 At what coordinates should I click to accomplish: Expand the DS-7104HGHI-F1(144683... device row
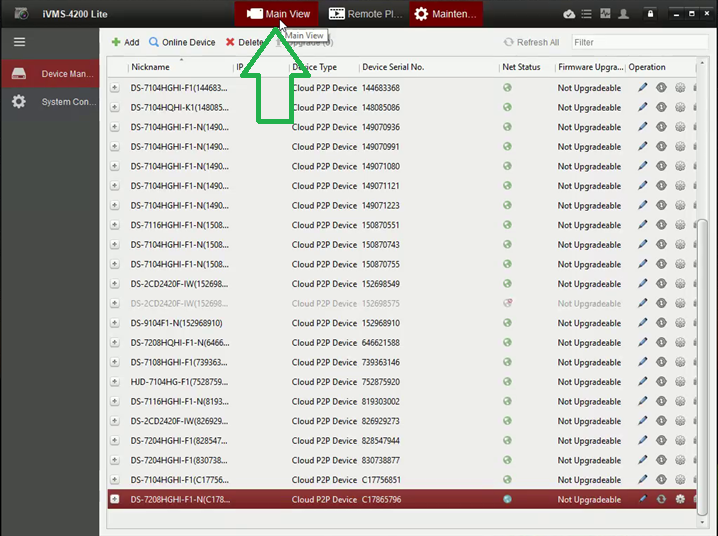[114, 87]
